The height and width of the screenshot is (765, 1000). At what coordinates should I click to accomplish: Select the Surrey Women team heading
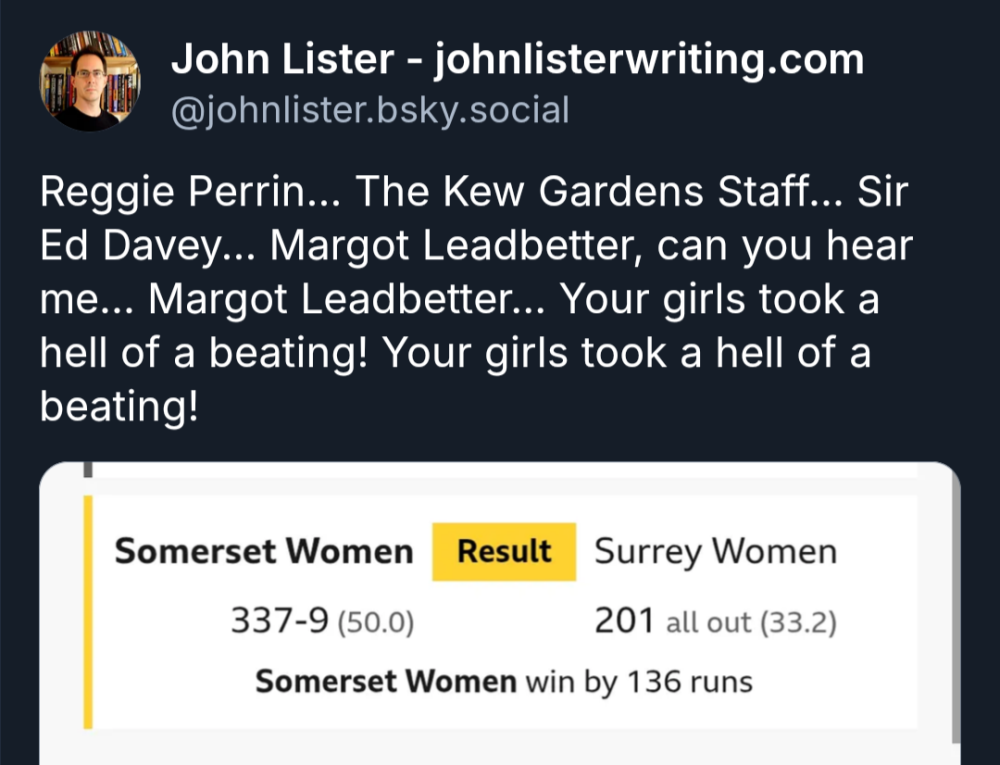[x=716, y=551]
